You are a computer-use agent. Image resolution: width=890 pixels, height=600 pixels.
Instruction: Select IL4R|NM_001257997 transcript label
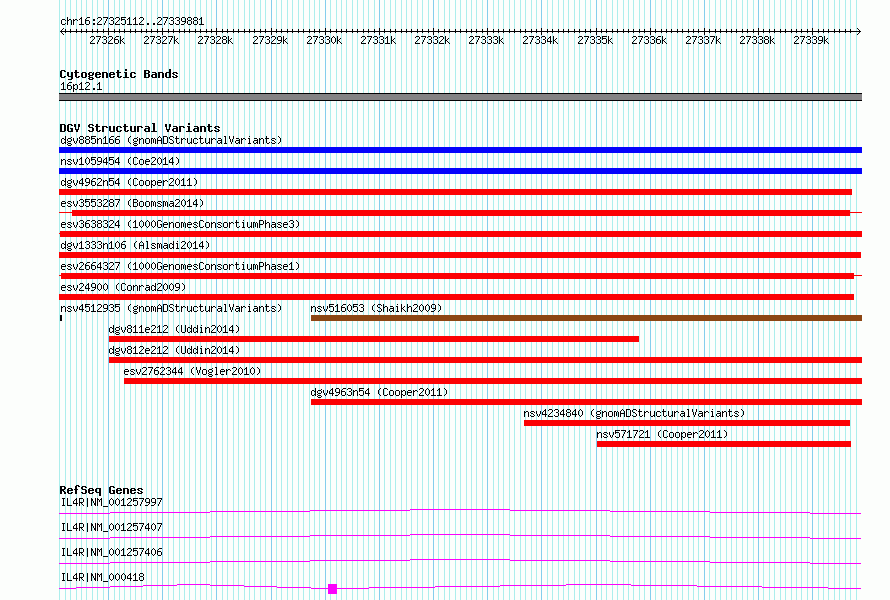click(x=111, y=502)
